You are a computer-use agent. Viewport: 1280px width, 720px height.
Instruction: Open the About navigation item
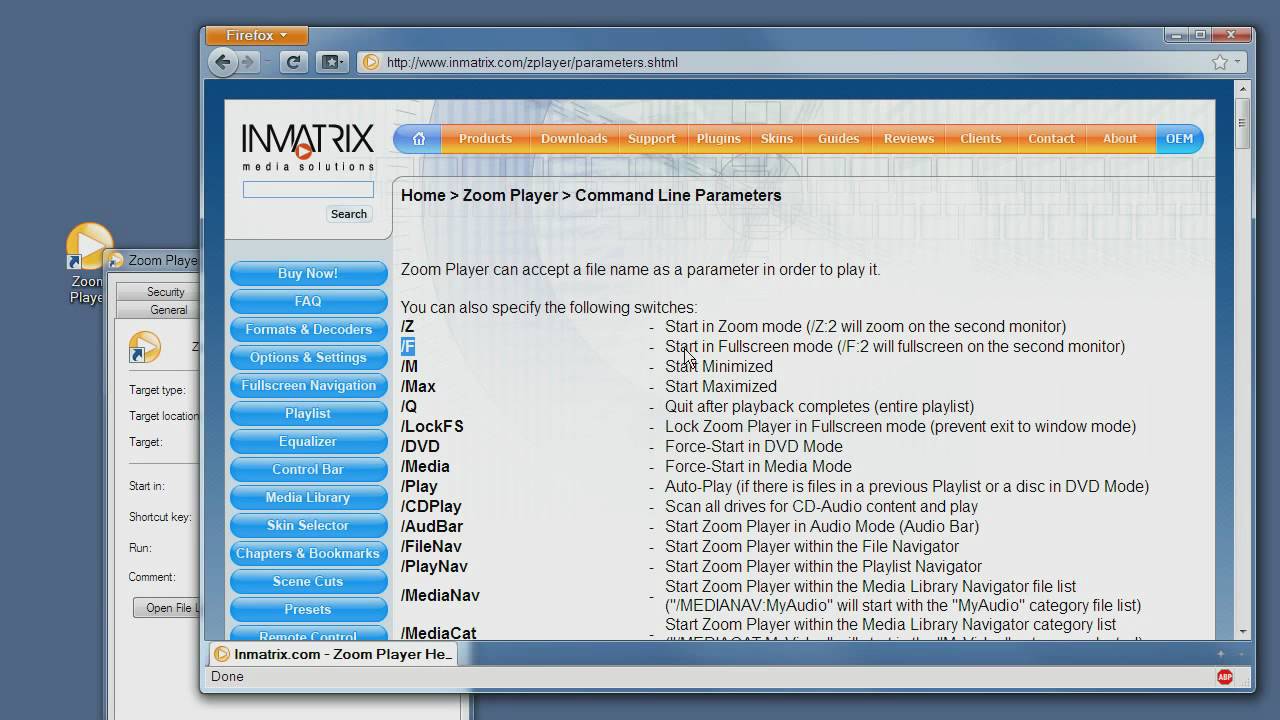[1120, 139]
